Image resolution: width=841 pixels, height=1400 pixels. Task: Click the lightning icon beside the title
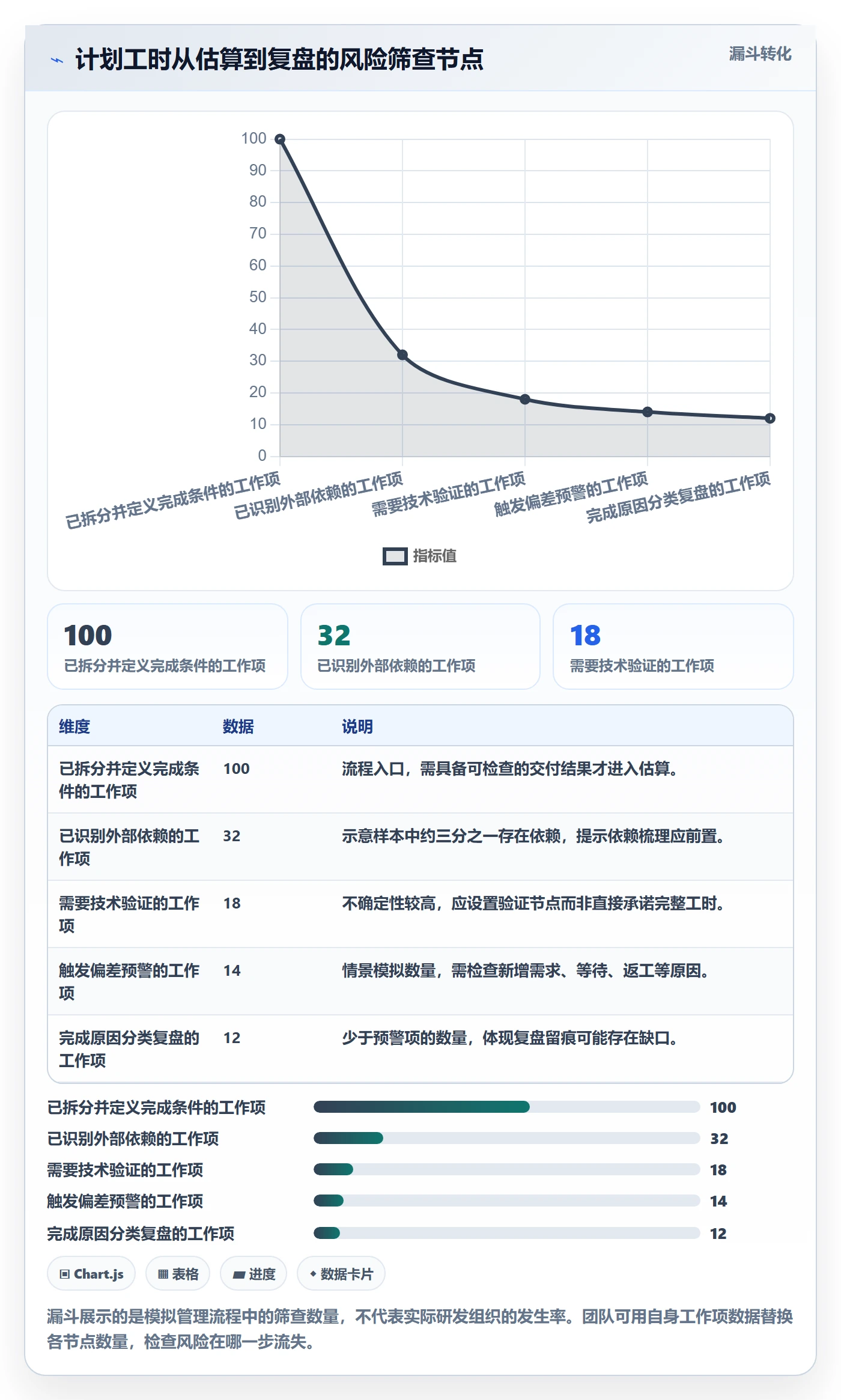(56, 60)
